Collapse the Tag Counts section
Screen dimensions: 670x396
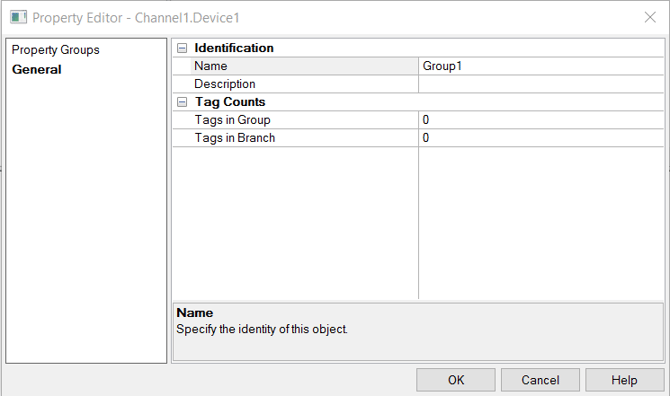[x=182, y=102]
